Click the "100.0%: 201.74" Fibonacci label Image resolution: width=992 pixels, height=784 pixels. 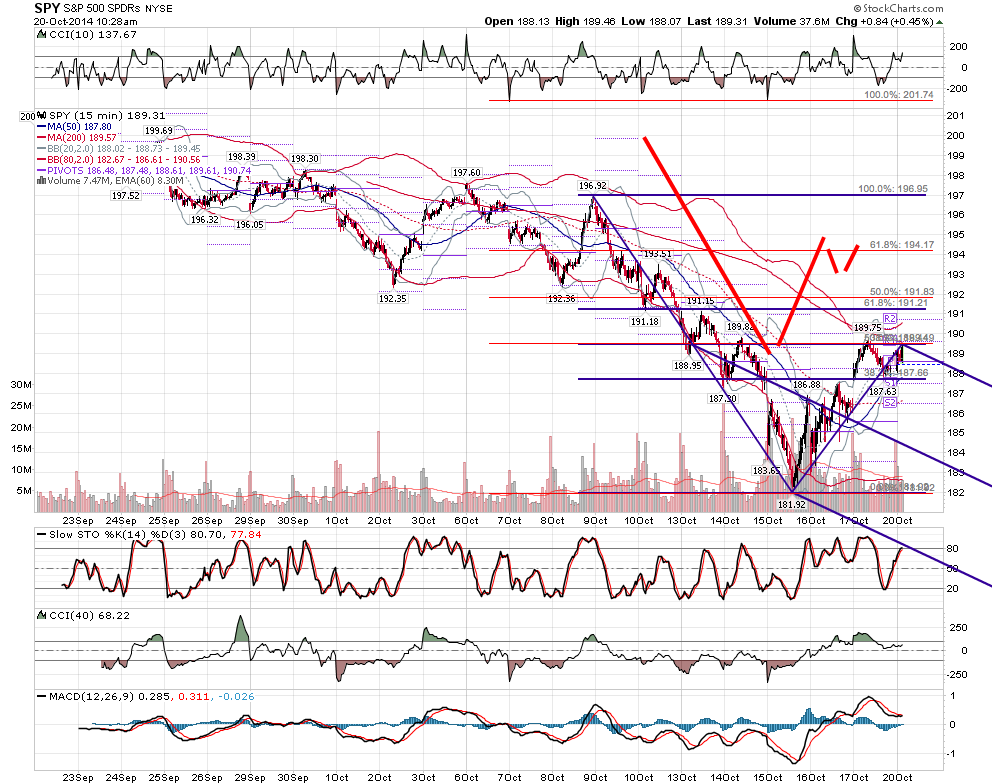coord(898,95)
